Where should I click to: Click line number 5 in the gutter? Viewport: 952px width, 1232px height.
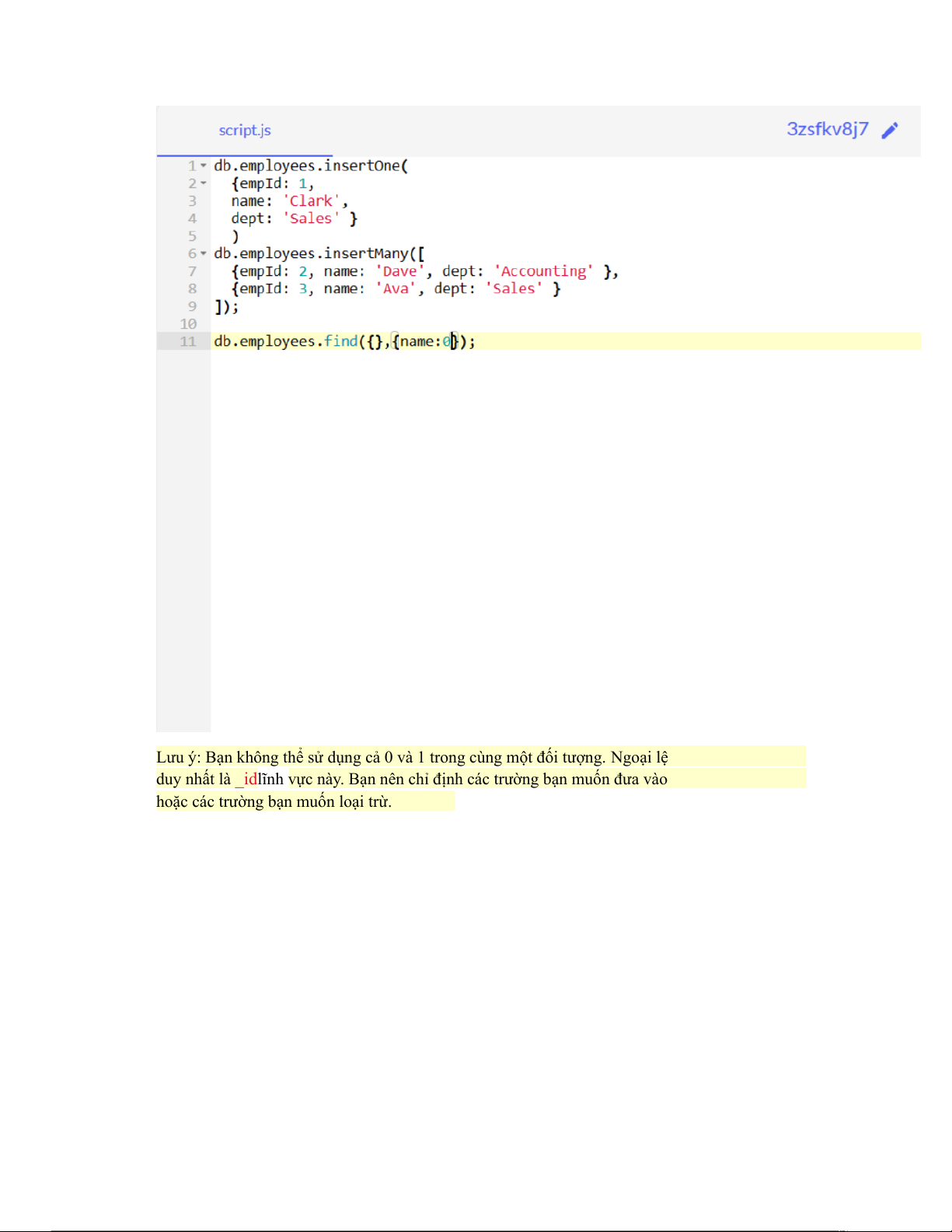tap(192, 236)
